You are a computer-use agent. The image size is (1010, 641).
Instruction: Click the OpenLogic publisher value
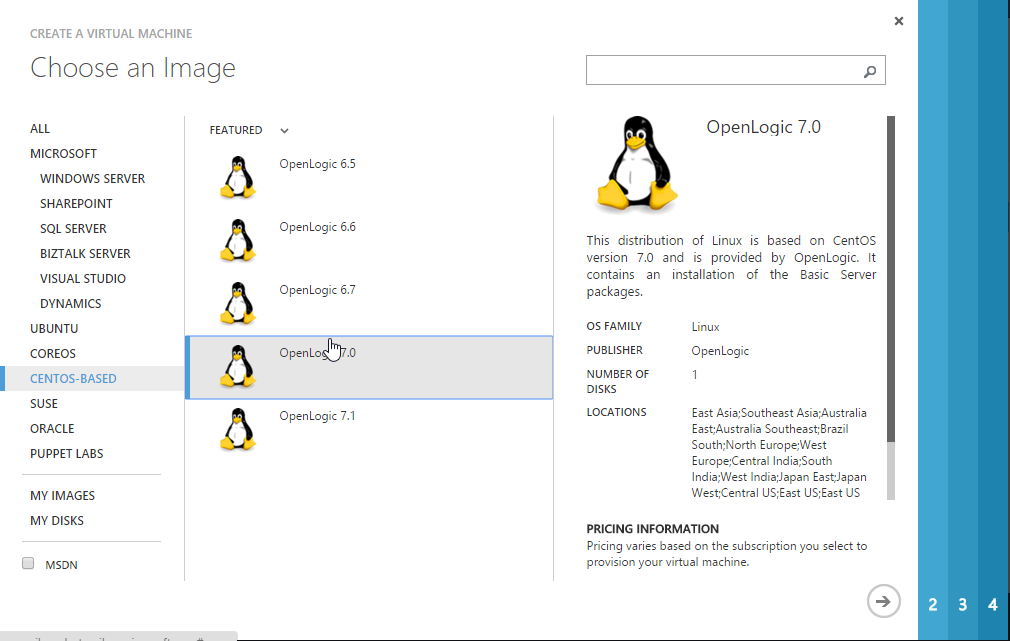[720, 352]
